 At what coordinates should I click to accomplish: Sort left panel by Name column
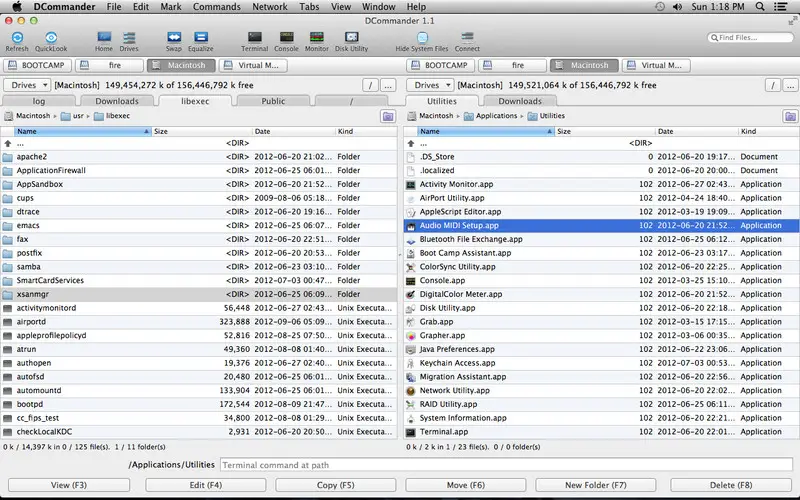(83, 131)
